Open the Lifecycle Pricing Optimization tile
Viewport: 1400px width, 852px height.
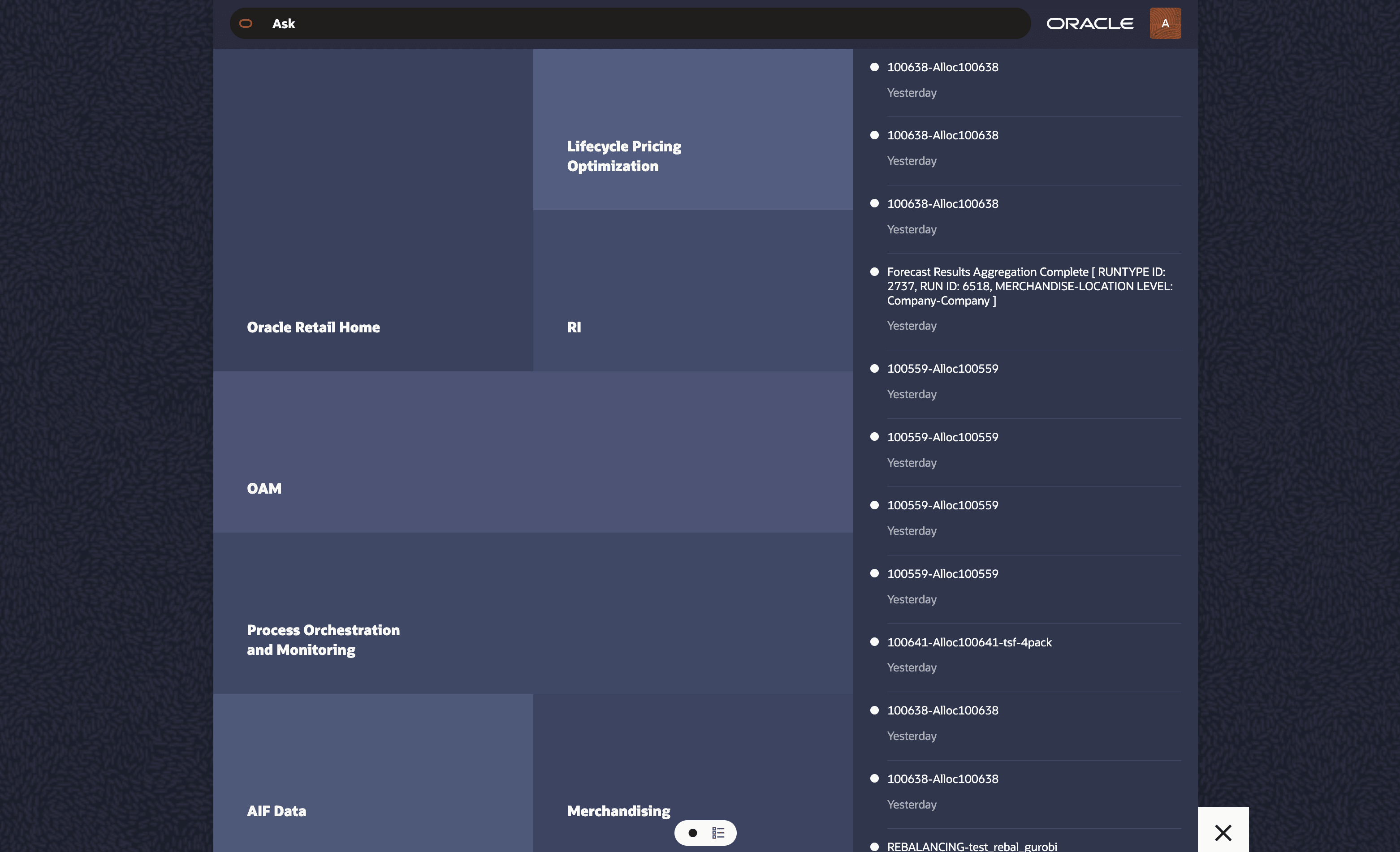[693, 129]
